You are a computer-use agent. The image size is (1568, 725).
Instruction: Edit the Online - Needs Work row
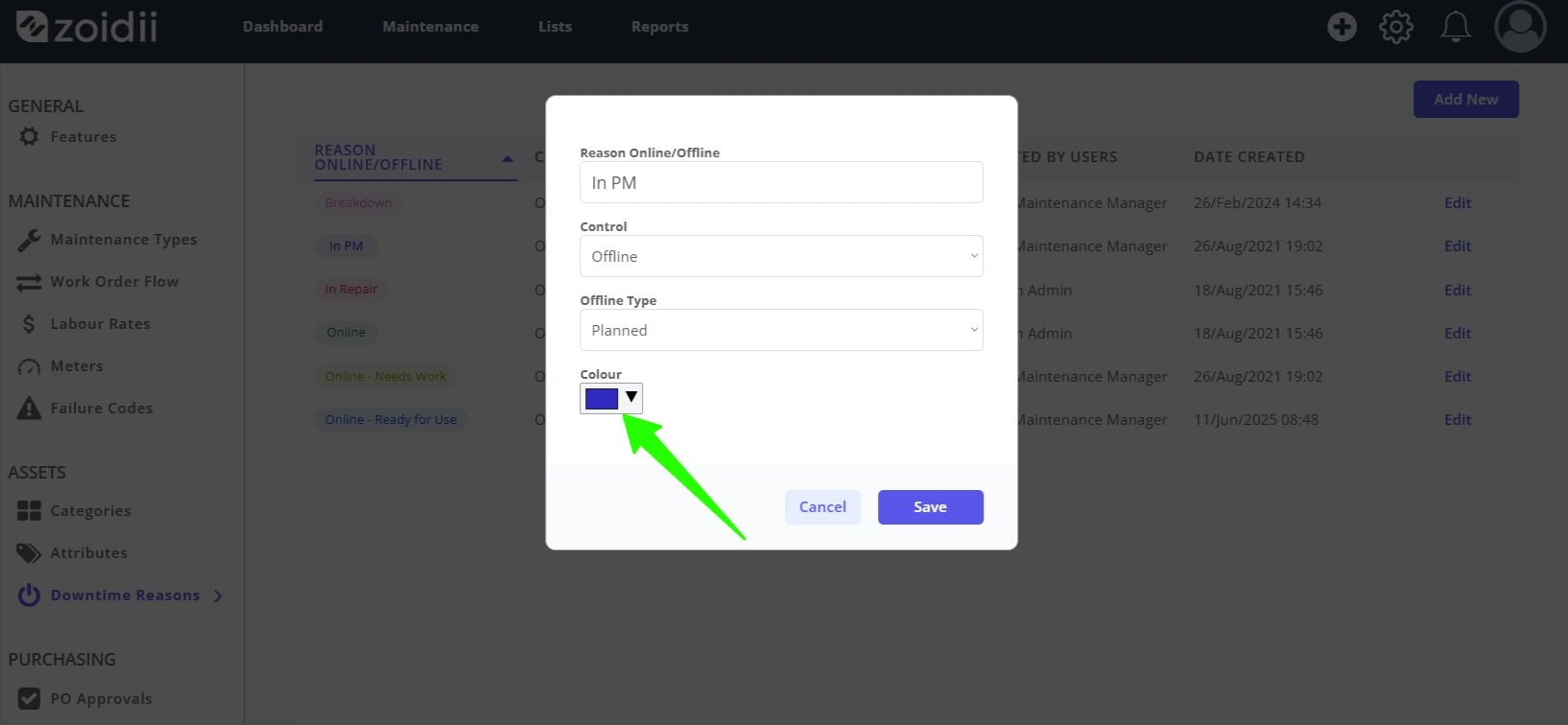pyautogui.click(x=1458, y=377)
